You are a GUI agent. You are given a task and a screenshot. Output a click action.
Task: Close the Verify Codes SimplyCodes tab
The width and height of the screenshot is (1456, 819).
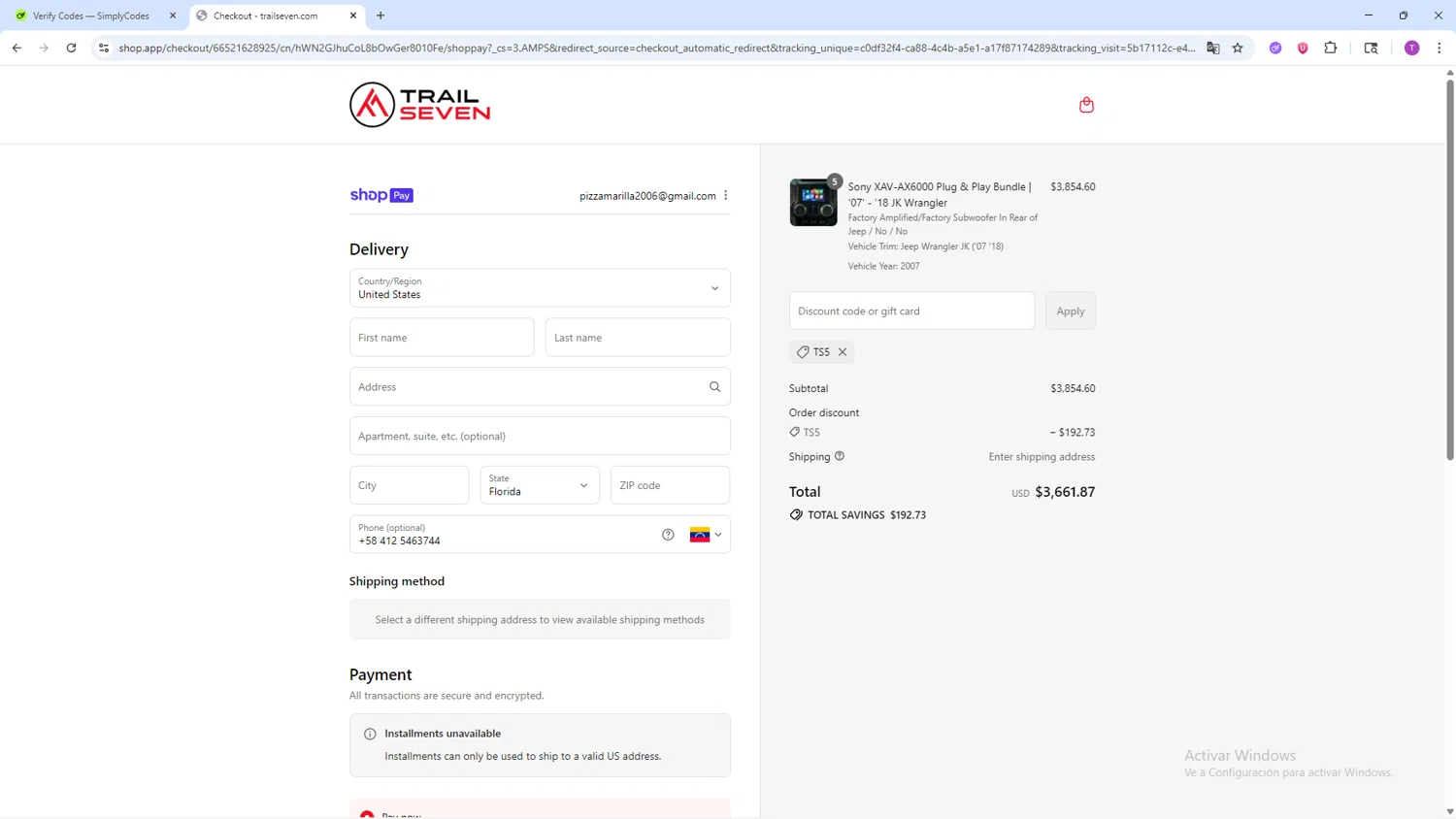[x=173, y=16]
